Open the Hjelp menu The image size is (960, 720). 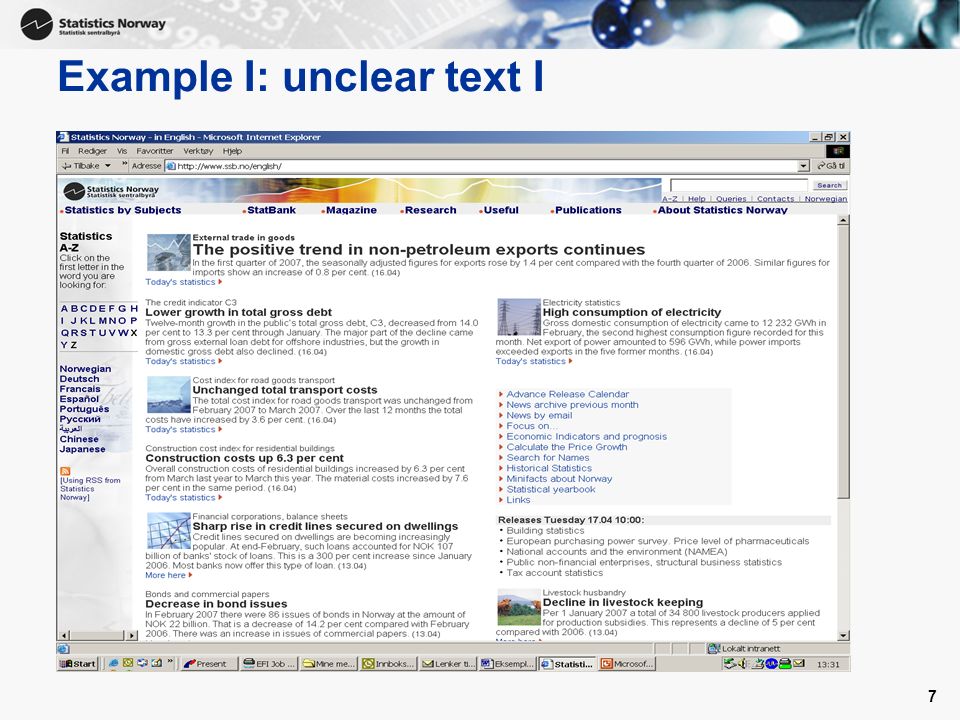click(x=232, y=151)
